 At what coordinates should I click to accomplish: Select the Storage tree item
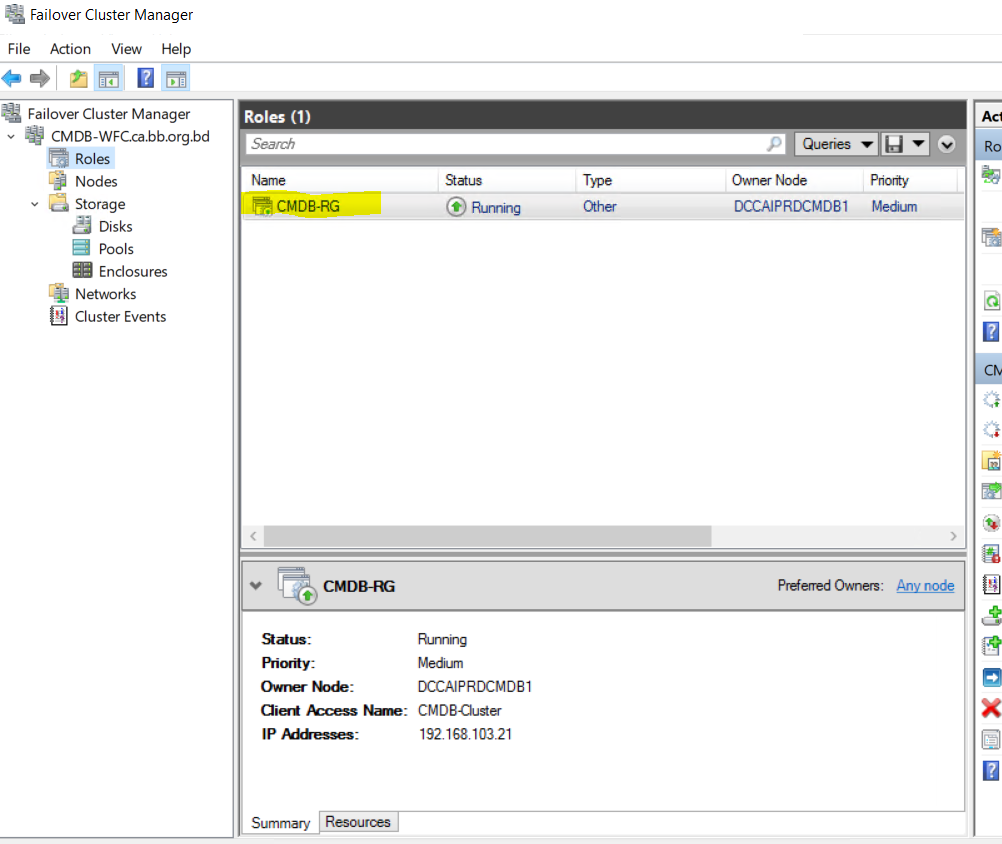[100, 204]
